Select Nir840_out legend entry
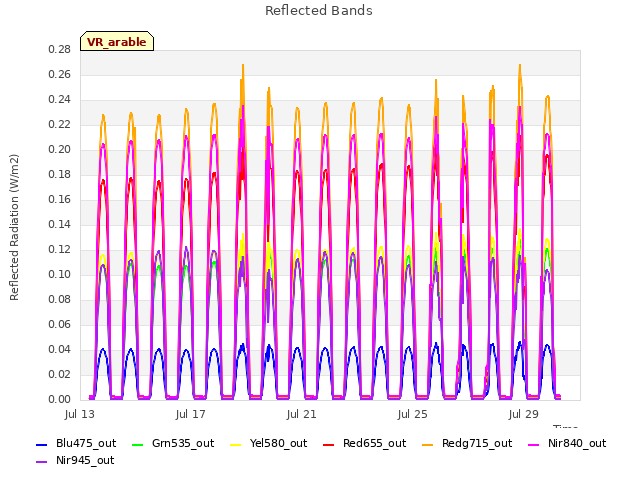640x480 pixels. pos(567,443)
